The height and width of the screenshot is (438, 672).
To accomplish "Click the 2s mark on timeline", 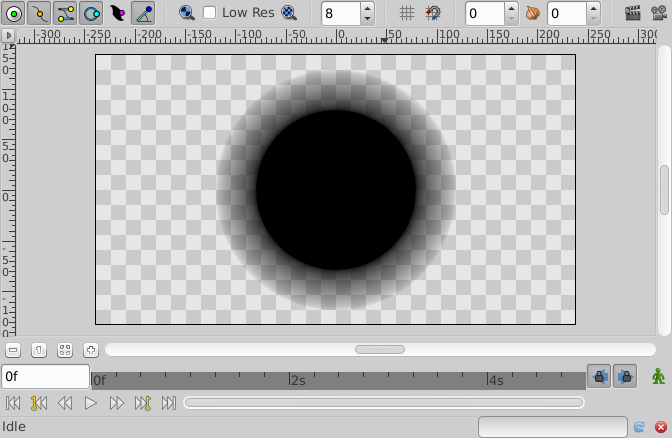I will [x=297, y=380].
